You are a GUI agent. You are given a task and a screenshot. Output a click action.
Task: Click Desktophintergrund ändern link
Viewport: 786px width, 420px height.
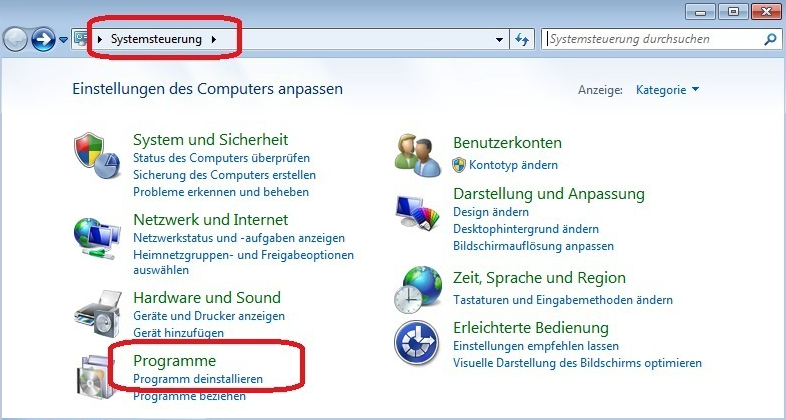pos(526,229)
